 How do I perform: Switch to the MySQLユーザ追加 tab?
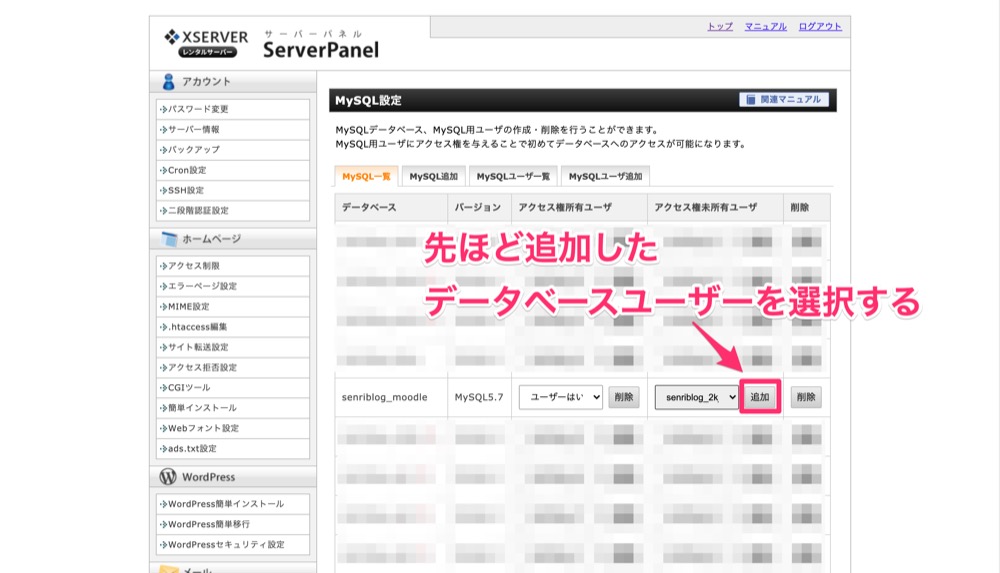coord(605,176)
